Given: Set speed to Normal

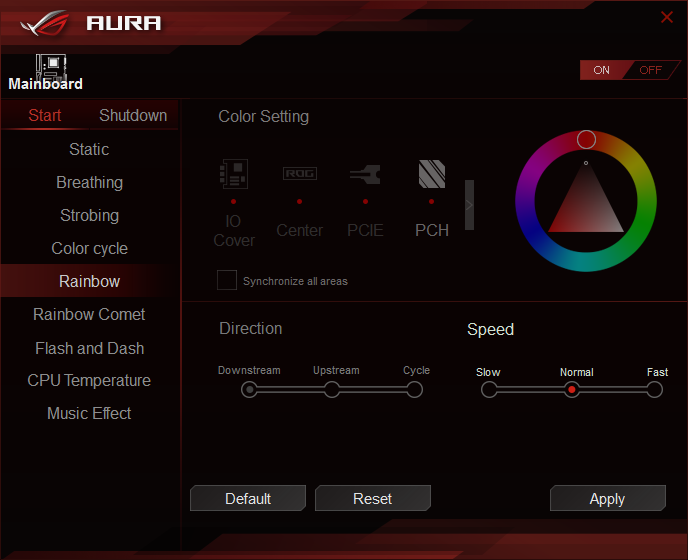Looking at the screenshot, I should point(572,389).
